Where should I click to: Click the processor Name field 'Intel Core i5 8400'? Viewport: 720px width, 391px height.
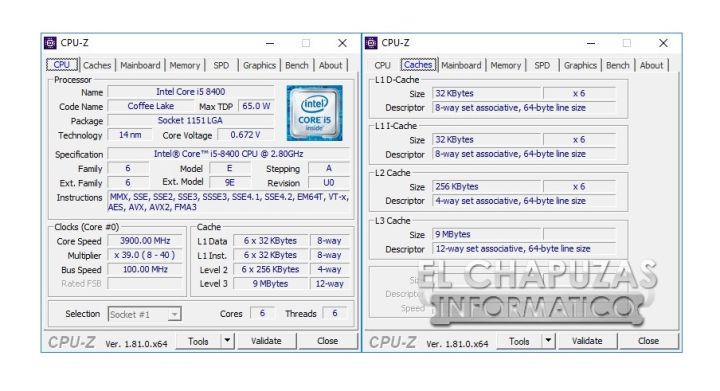tap(191, 92)
